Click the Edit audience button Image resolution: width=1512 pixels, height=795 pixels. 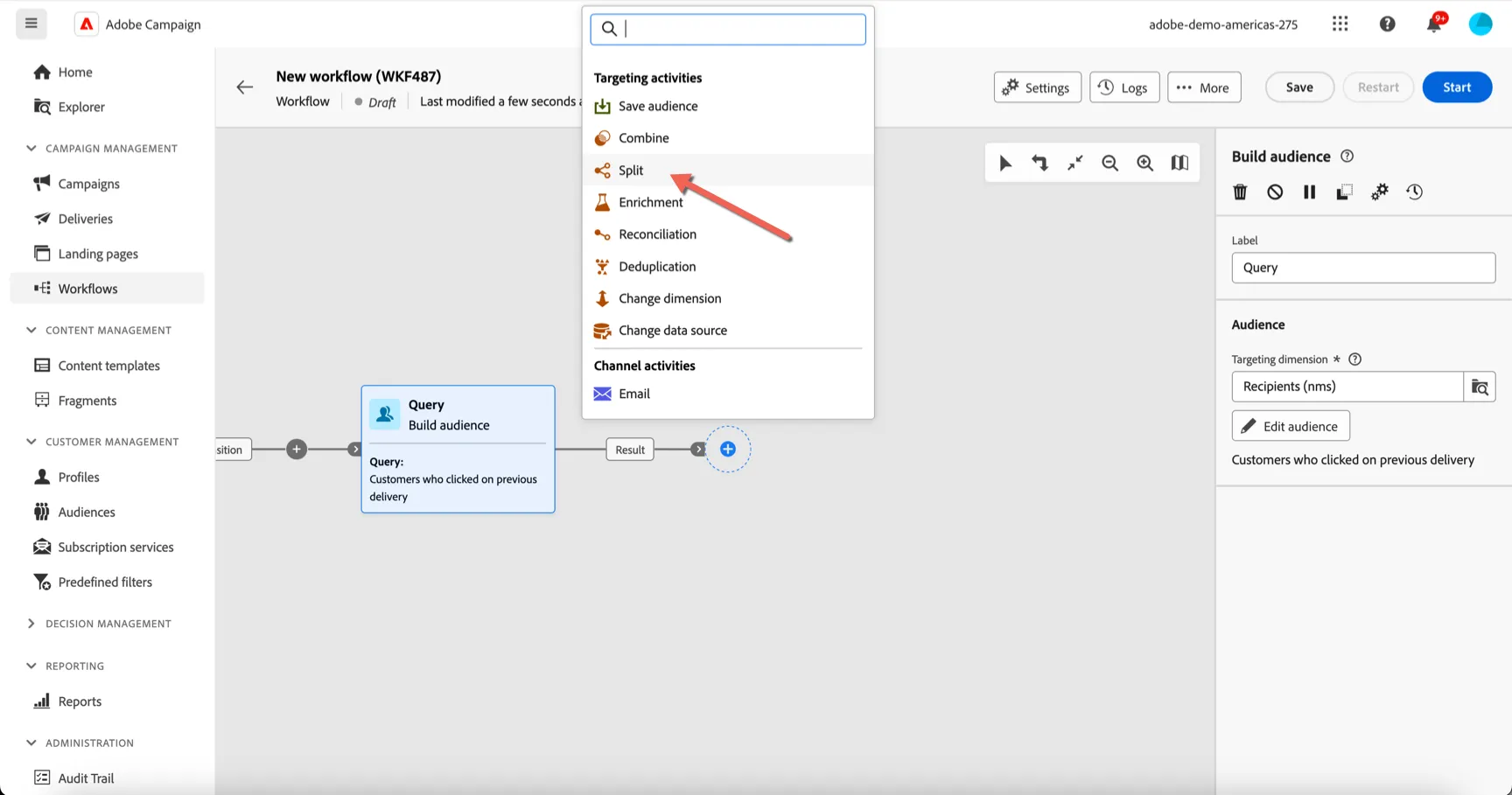click(1291, 426)
